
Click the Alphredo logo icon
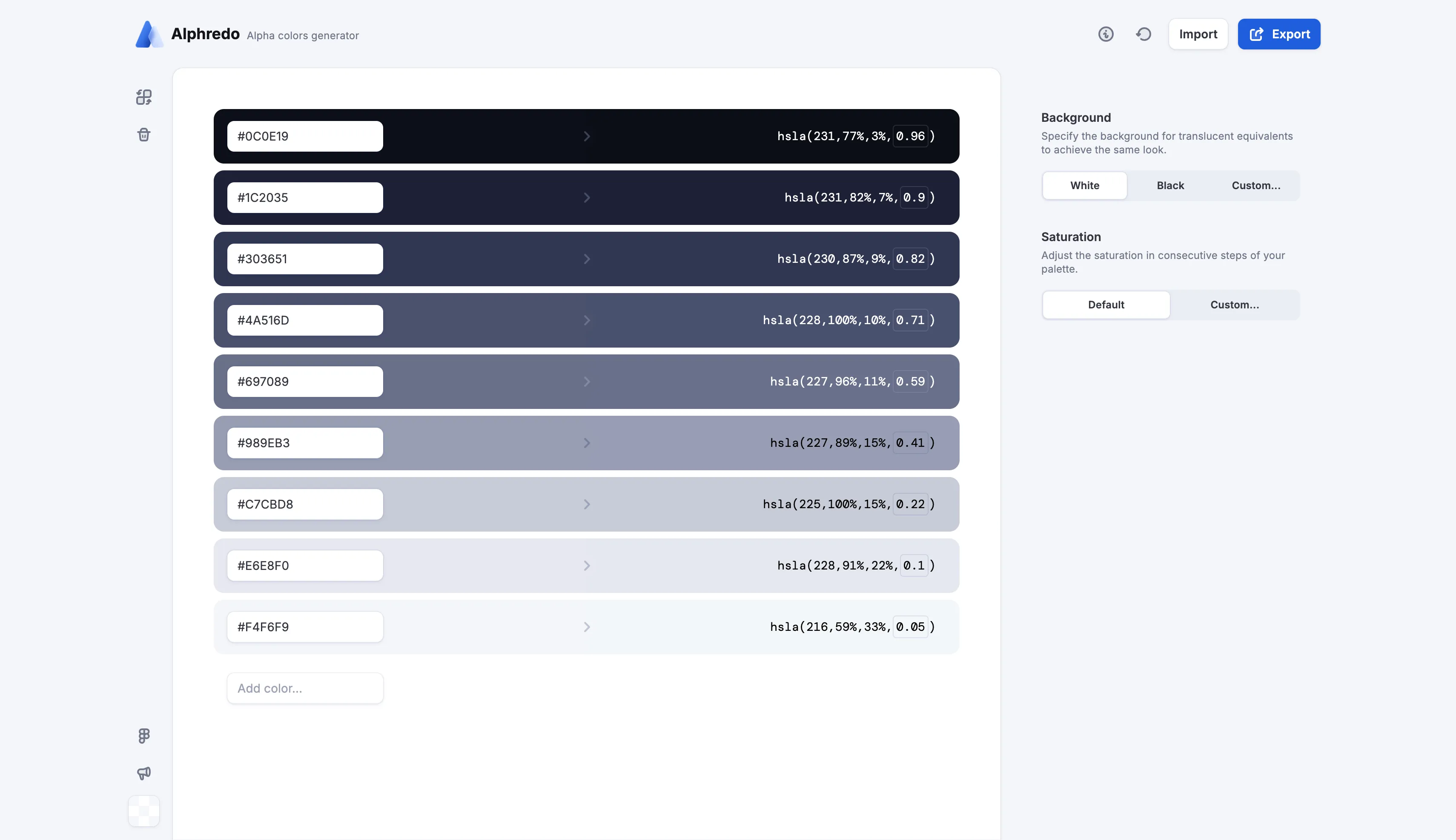pos(149,35)
